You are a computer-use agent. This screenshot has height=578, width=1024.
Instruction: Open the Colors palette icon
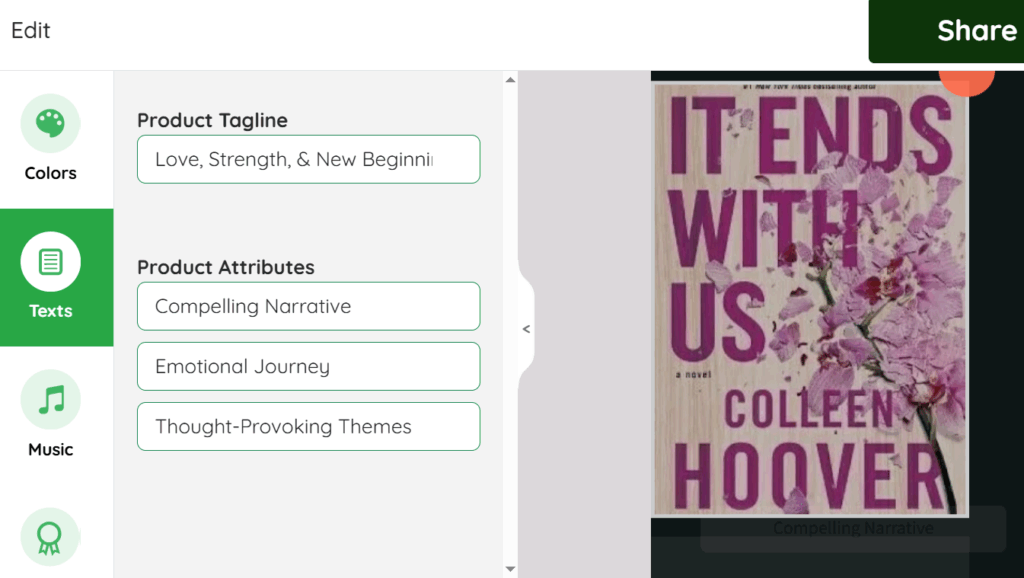click(x=50, y=124)
